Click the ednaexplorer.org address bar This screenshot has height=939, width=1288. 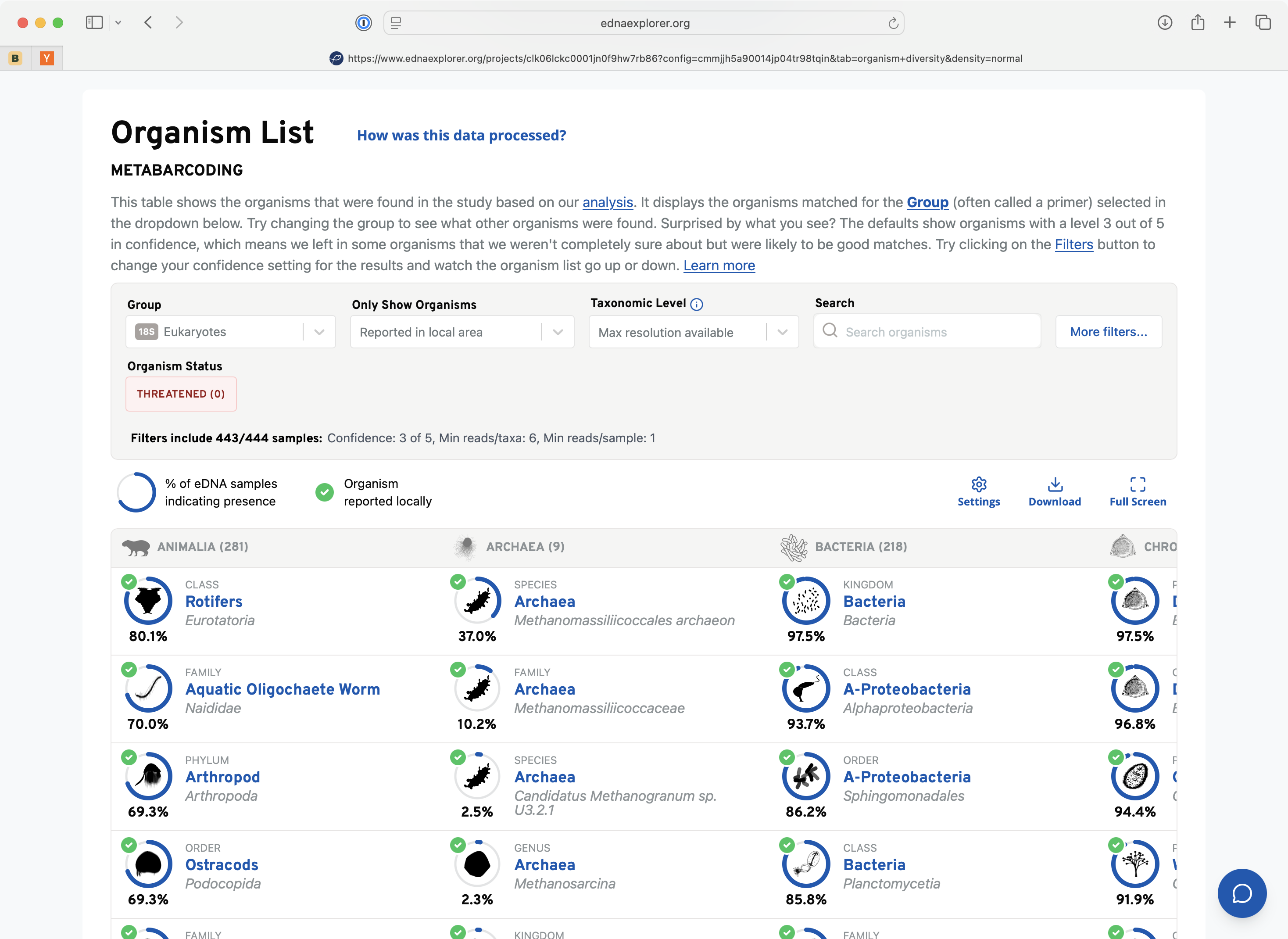(644, 23)
